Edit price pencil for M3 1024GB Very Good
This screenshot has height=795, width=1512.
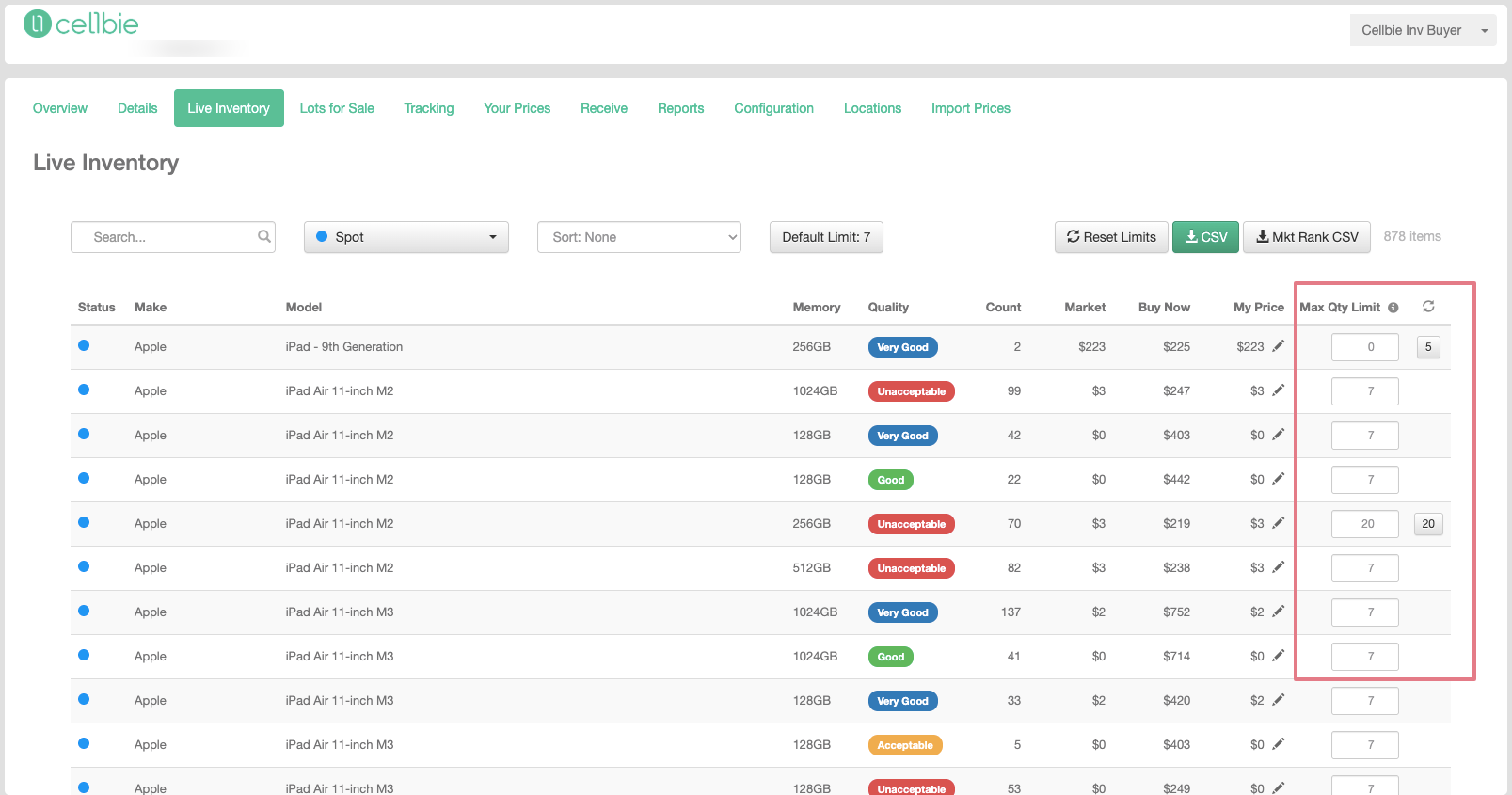pos(1279,612)
